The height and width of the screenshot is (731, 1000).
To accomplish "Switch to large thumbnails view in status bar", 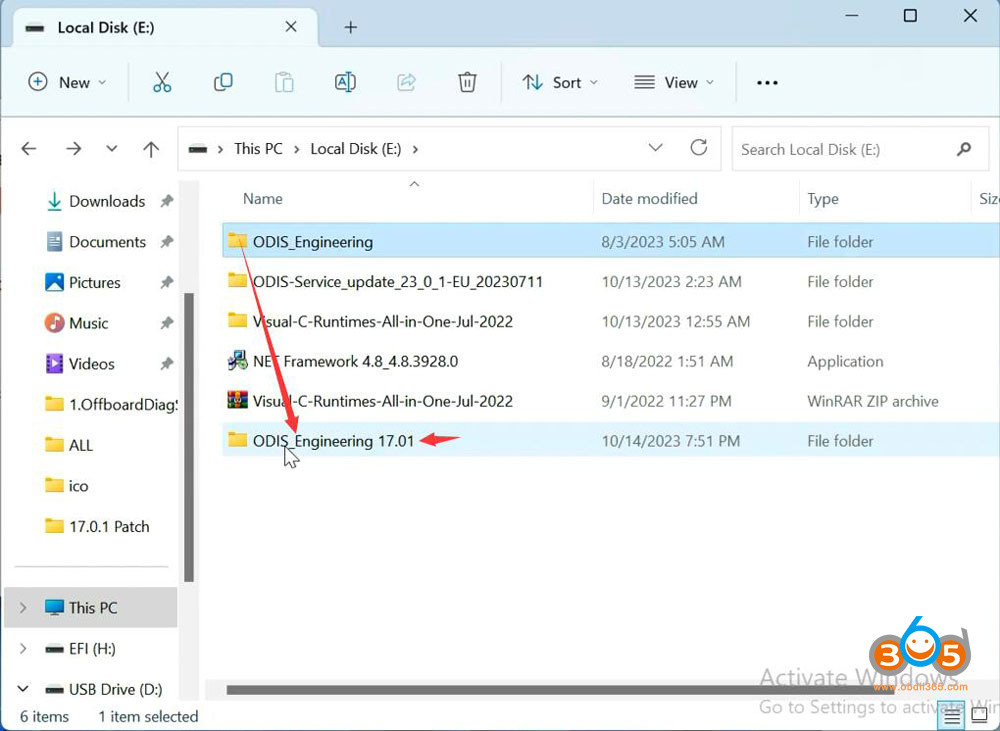I will (x=977, y=715).
